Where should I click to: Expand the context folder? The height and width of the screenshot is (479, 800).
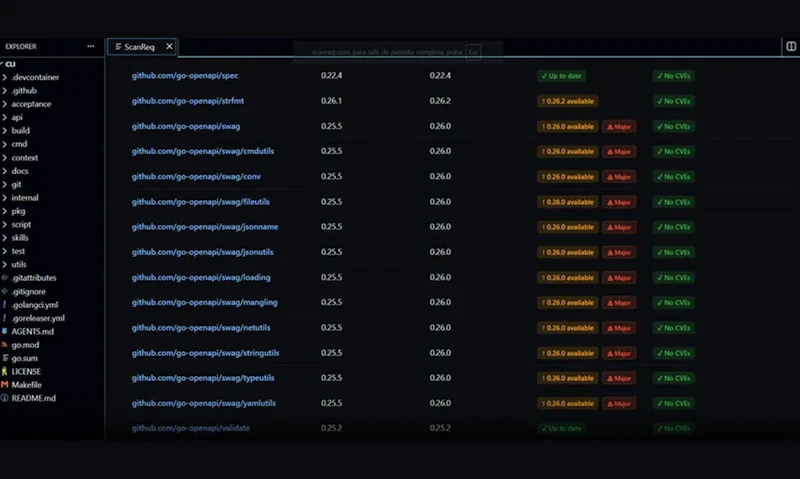[x=24, y=158]
